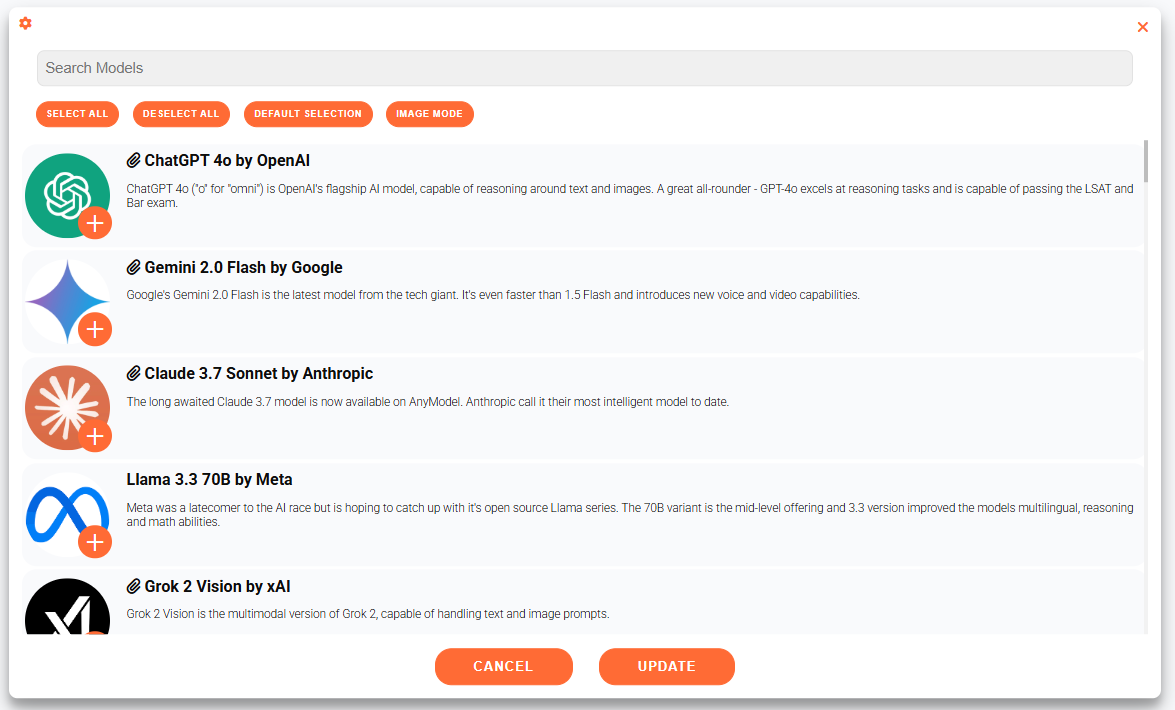Image resolution: width=1175 pixels, height=710 pixels.
Task: Add ChatGPT 4o using its plus toggle
Action: [x=95, y=223]
